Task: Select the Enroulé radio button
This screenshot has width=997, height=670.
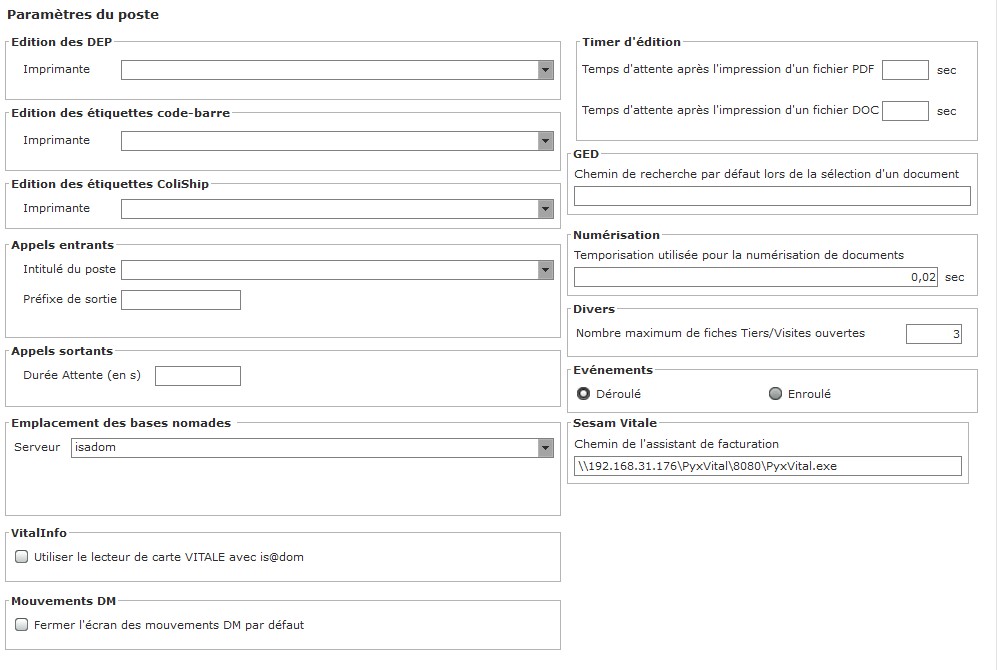Action: pos(775,393)
